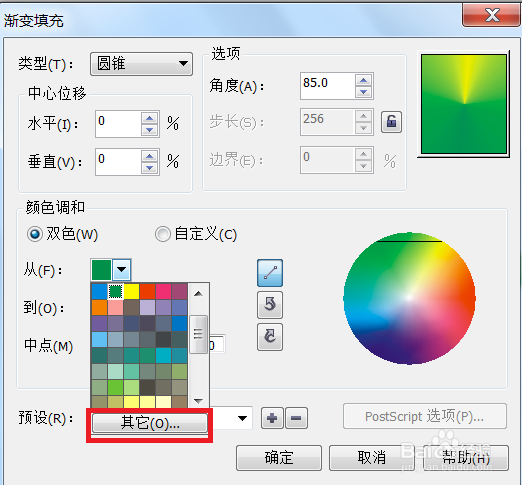Click the 角度(A) angle input field
The height and width of the screenshot is (485, 522).
(x=327, y=86)
